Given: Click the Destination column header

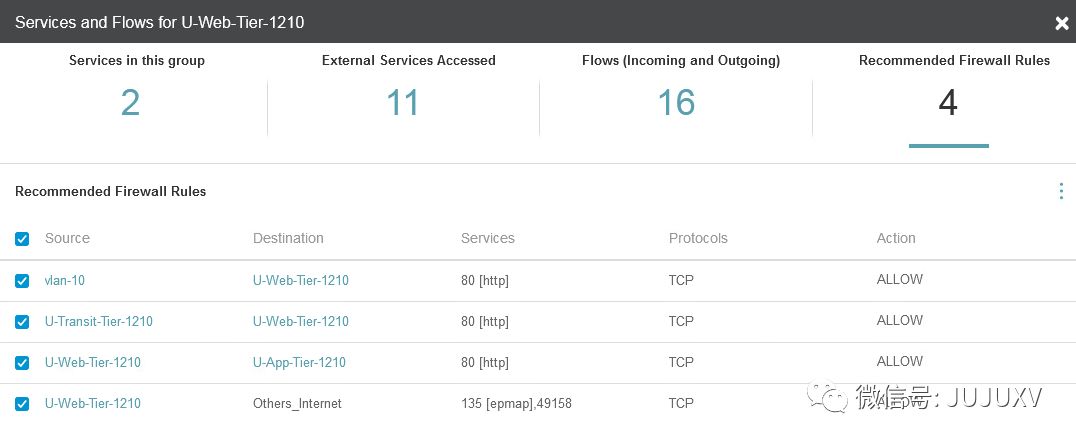Looking at the screenshot, I should pyautogui.click(x=288, y=239).
